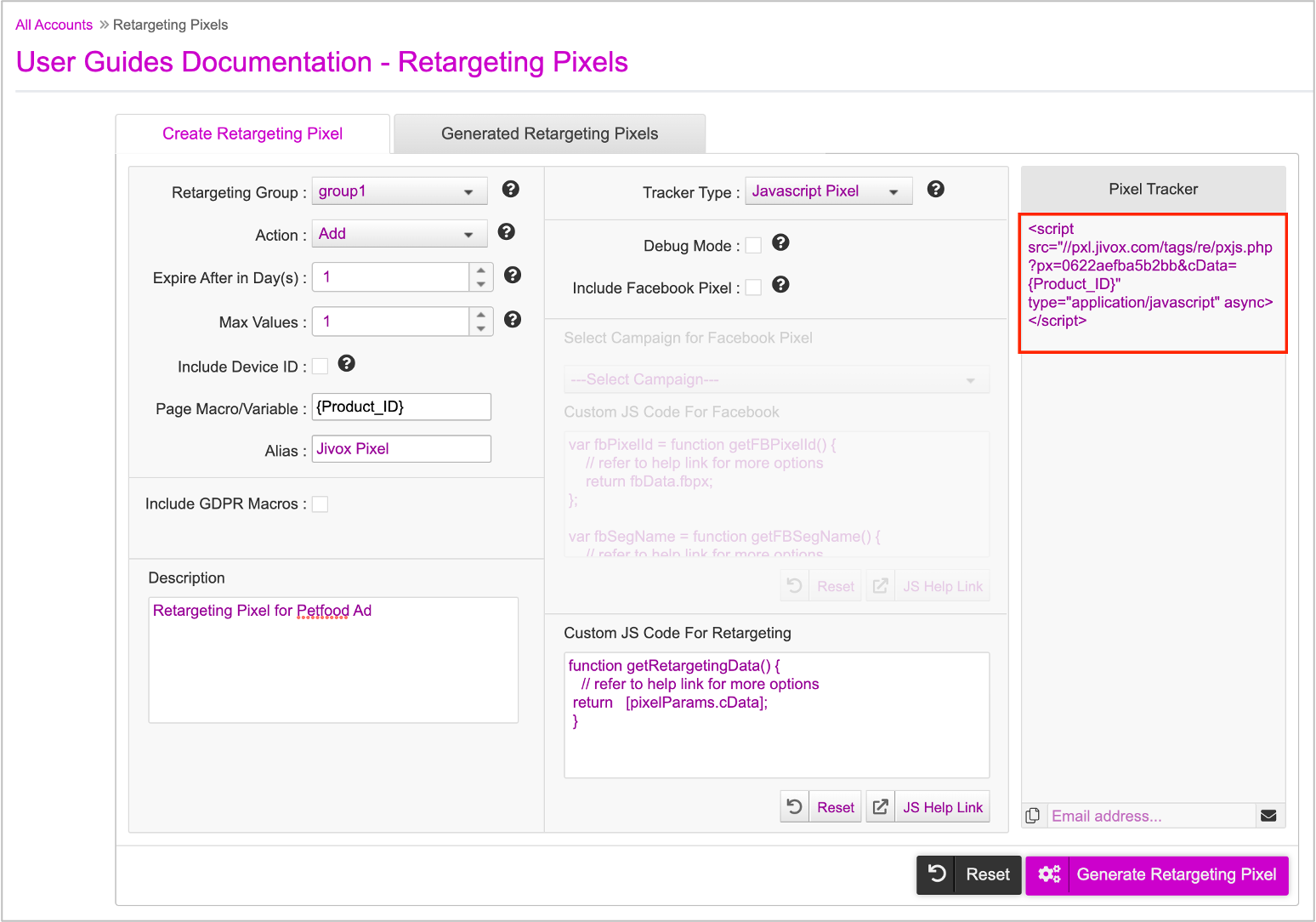Go to All Accounts breadcrumb
1316x922 pixels.
(x=54, y=25)
